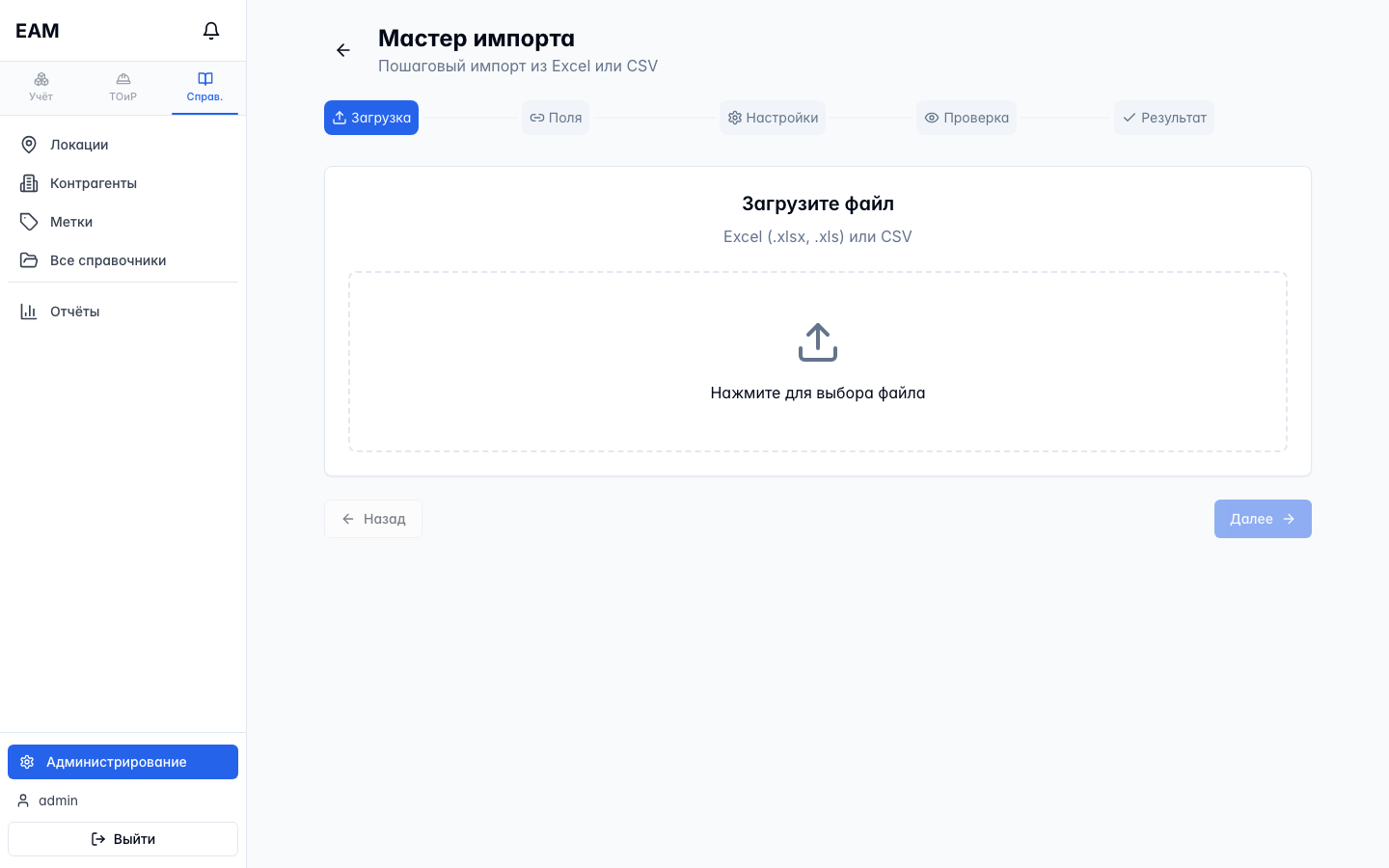Image resolution: width=1389 pixels, height=868 pixels.
Task: Open notifications via the bell icon
Action: (x=211, y=31)
